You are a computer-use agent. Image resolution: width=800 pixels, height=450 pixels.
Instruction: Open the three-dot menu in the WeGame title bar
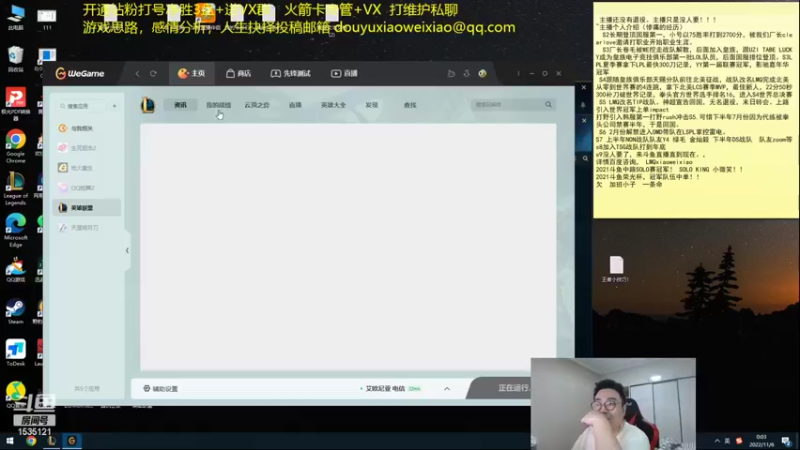click(518, 73)
